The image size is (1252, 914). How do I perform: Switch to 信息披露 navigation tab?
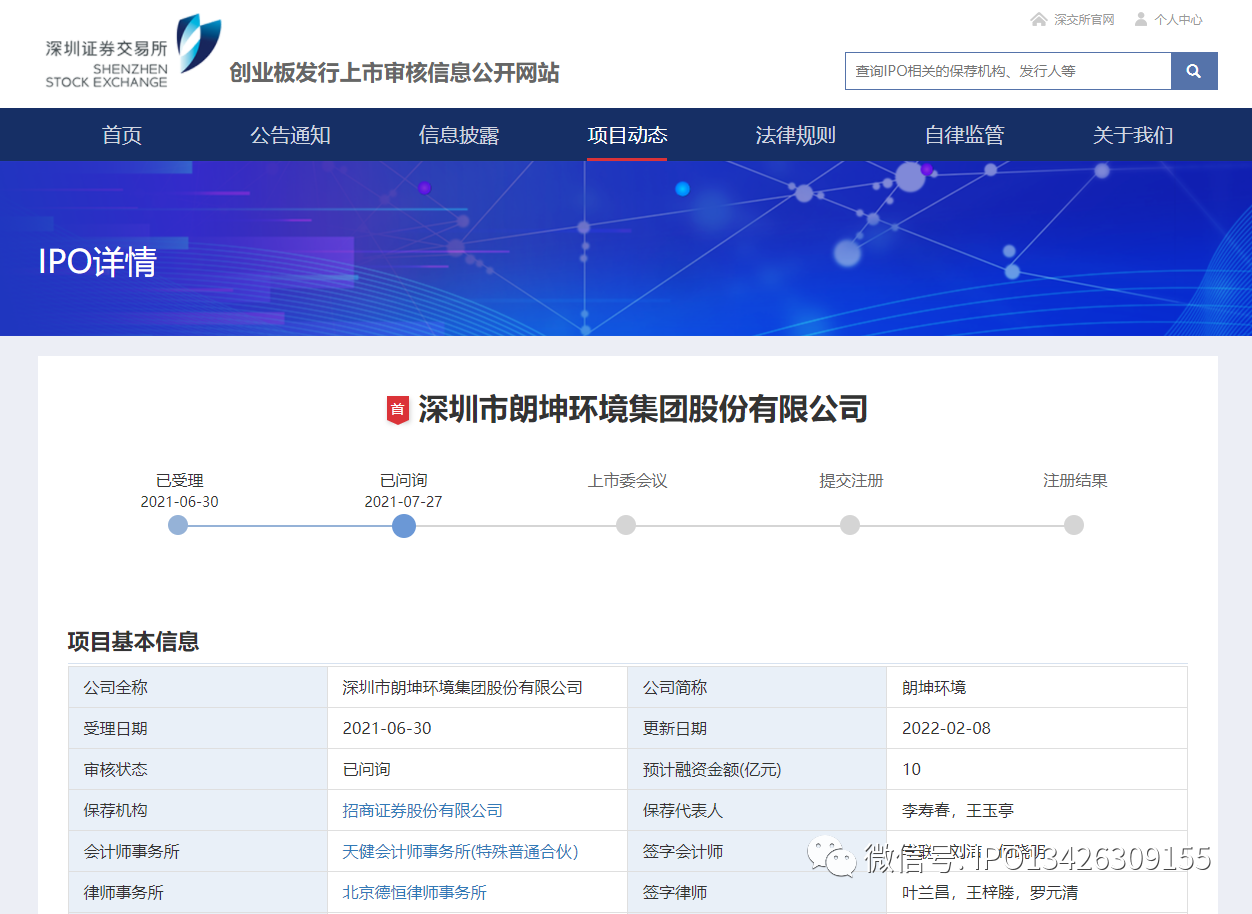pos(459,135)
